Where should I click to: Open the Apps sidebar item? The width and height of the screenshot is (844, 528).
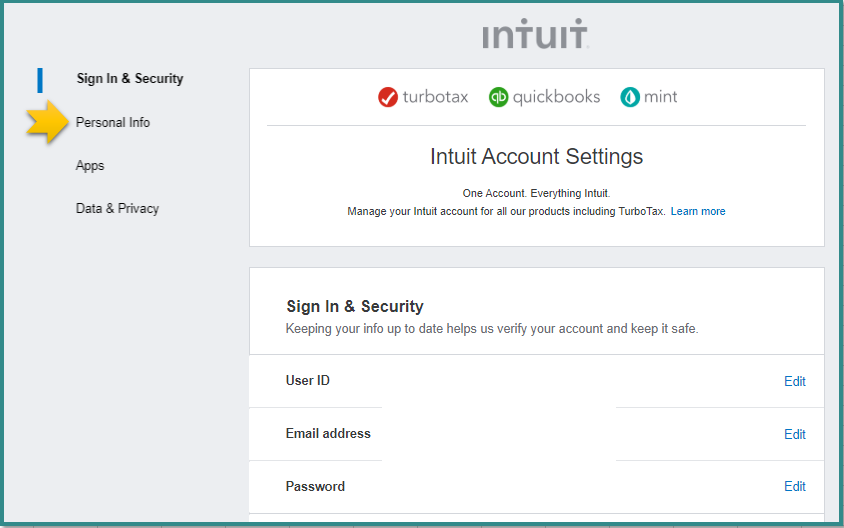click(x=90, y=166)
